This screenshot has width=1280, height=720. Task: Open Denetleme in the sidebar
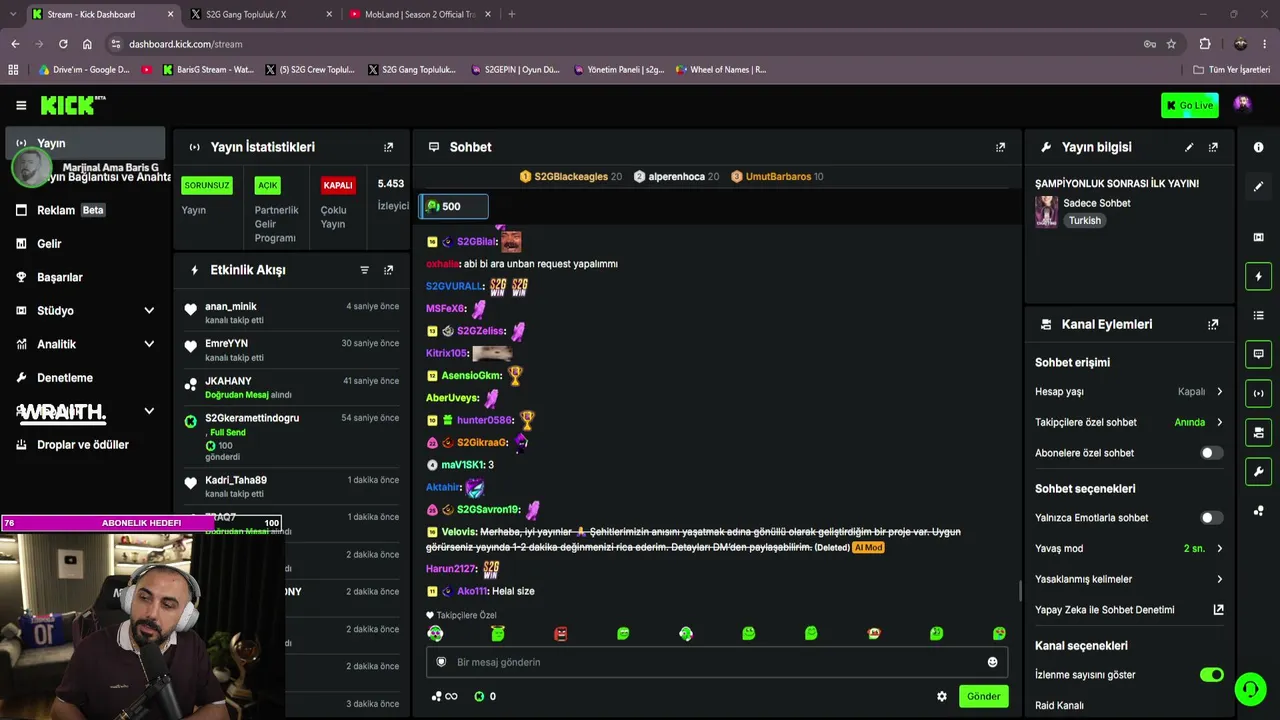85,378
